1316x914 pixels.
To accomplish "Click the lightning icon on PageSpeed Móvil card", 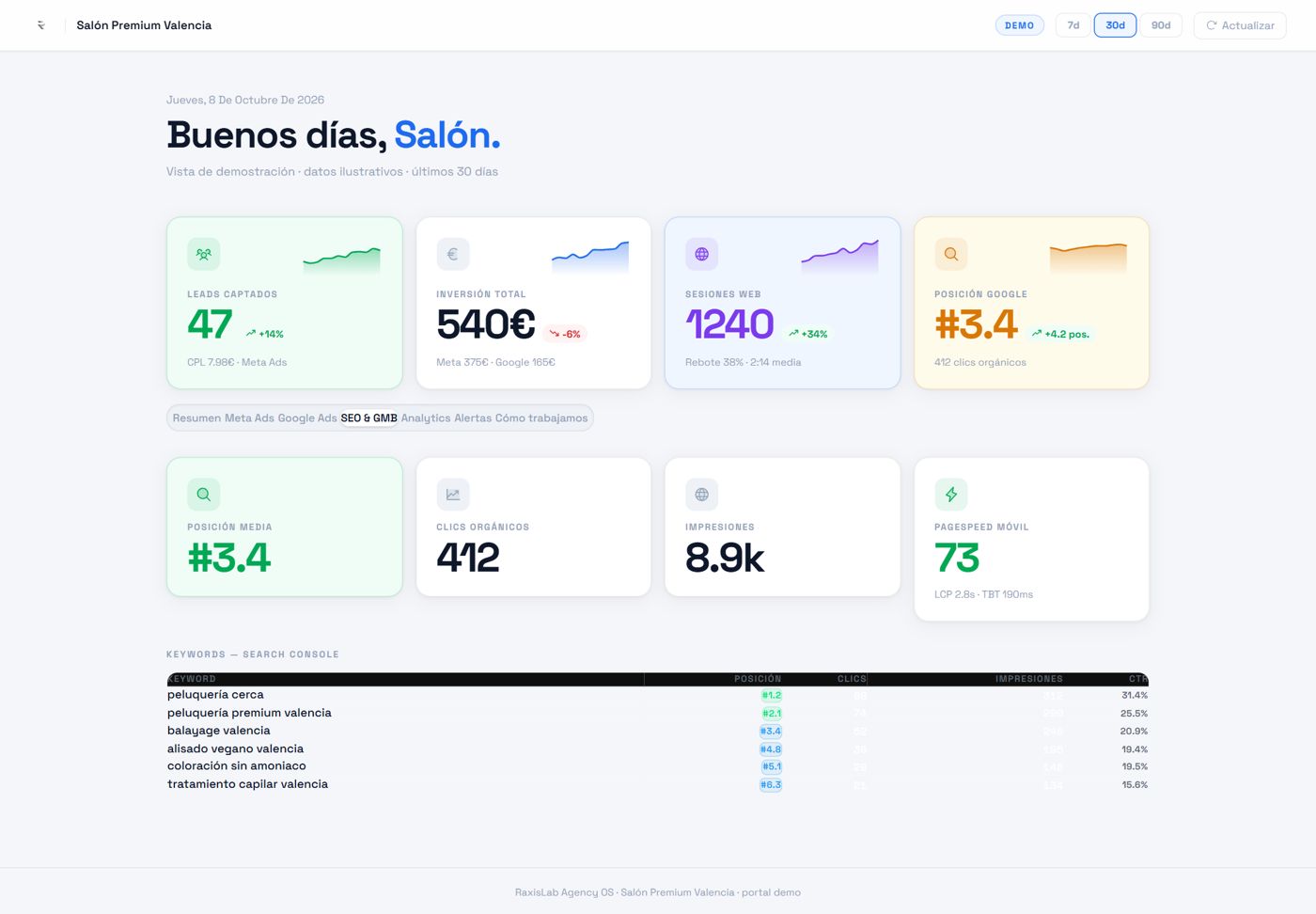I will (x=951, y=495).
